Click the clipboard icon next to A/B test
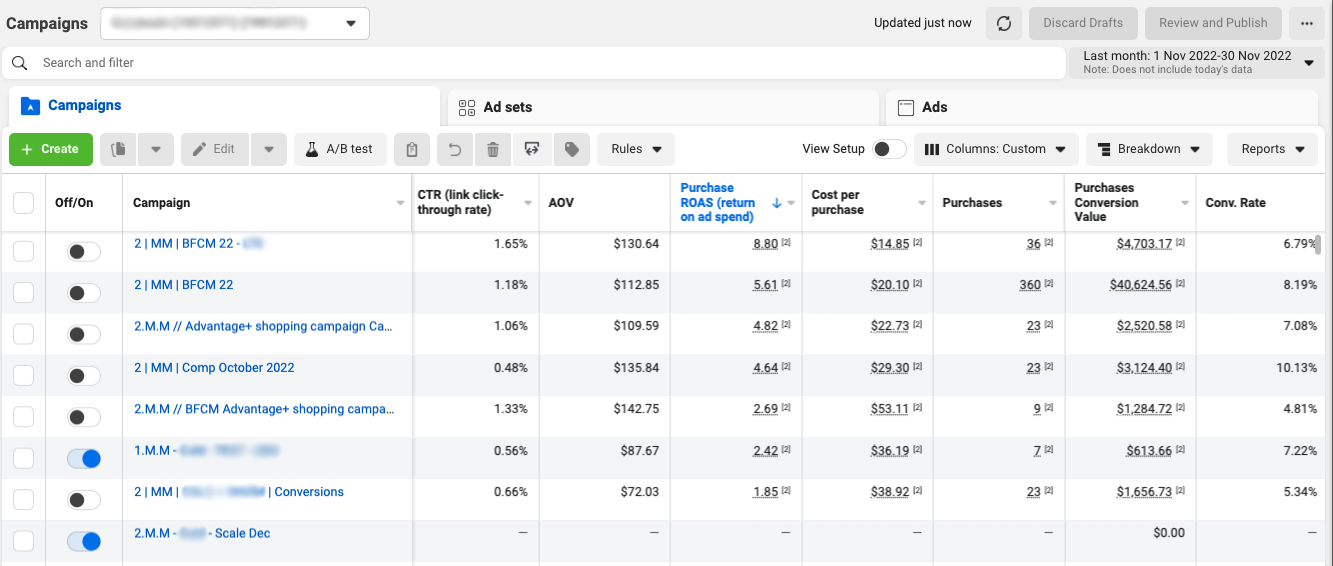Viewport: 1333px width, 566px height. pos(412,149)
